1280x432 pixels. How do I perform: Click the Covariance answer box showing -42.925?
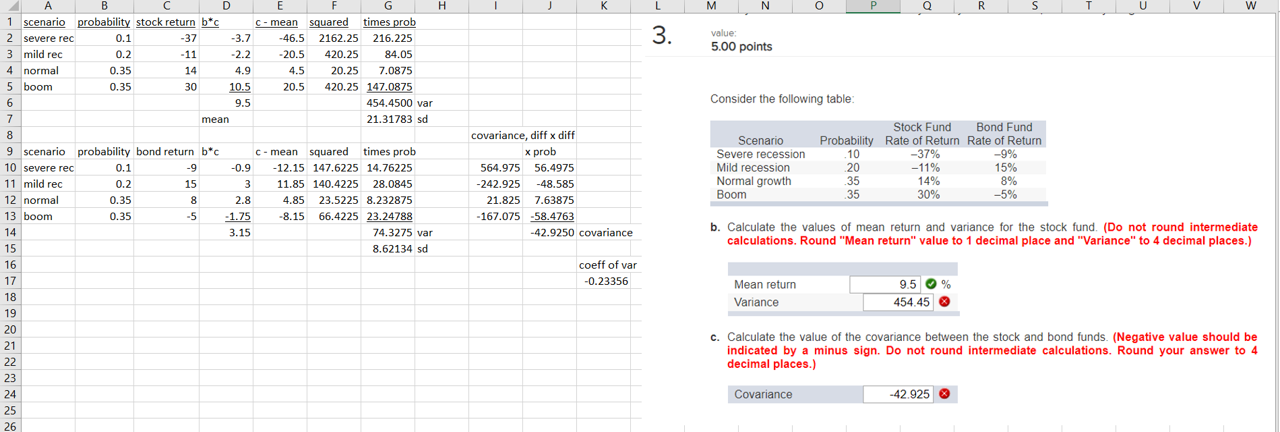tap(897, 394)
